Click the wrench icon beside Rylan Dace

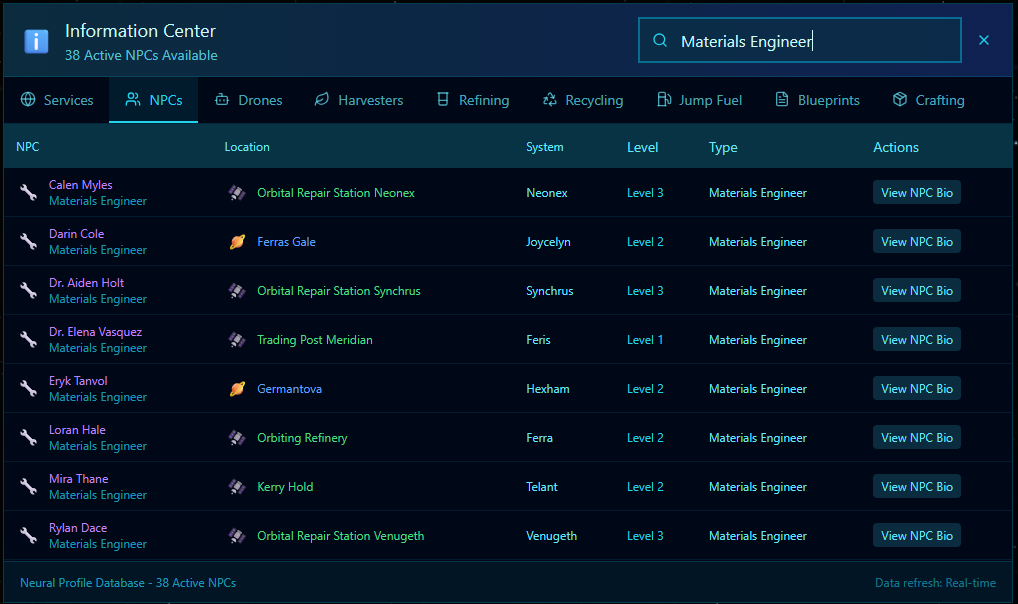[x=28, y=536]
